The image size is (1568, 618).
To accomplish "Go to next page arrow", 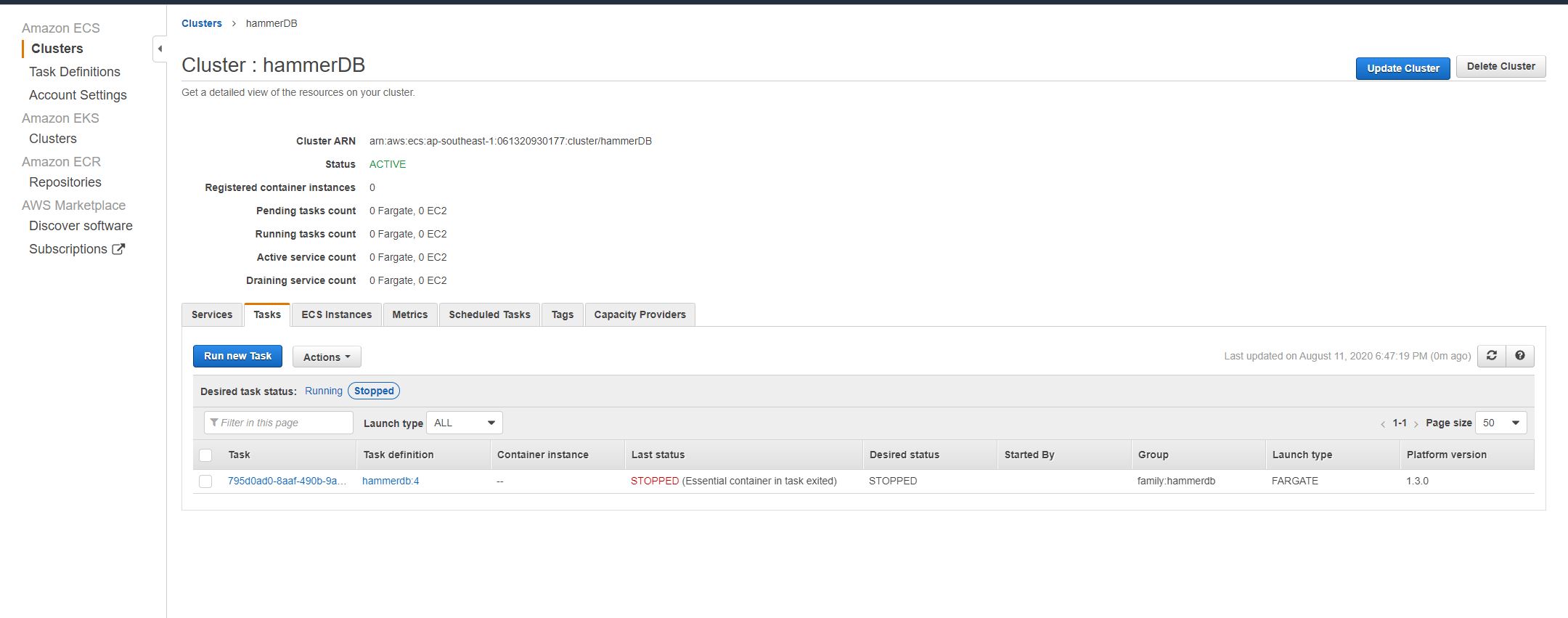I will coord(1416,424).
